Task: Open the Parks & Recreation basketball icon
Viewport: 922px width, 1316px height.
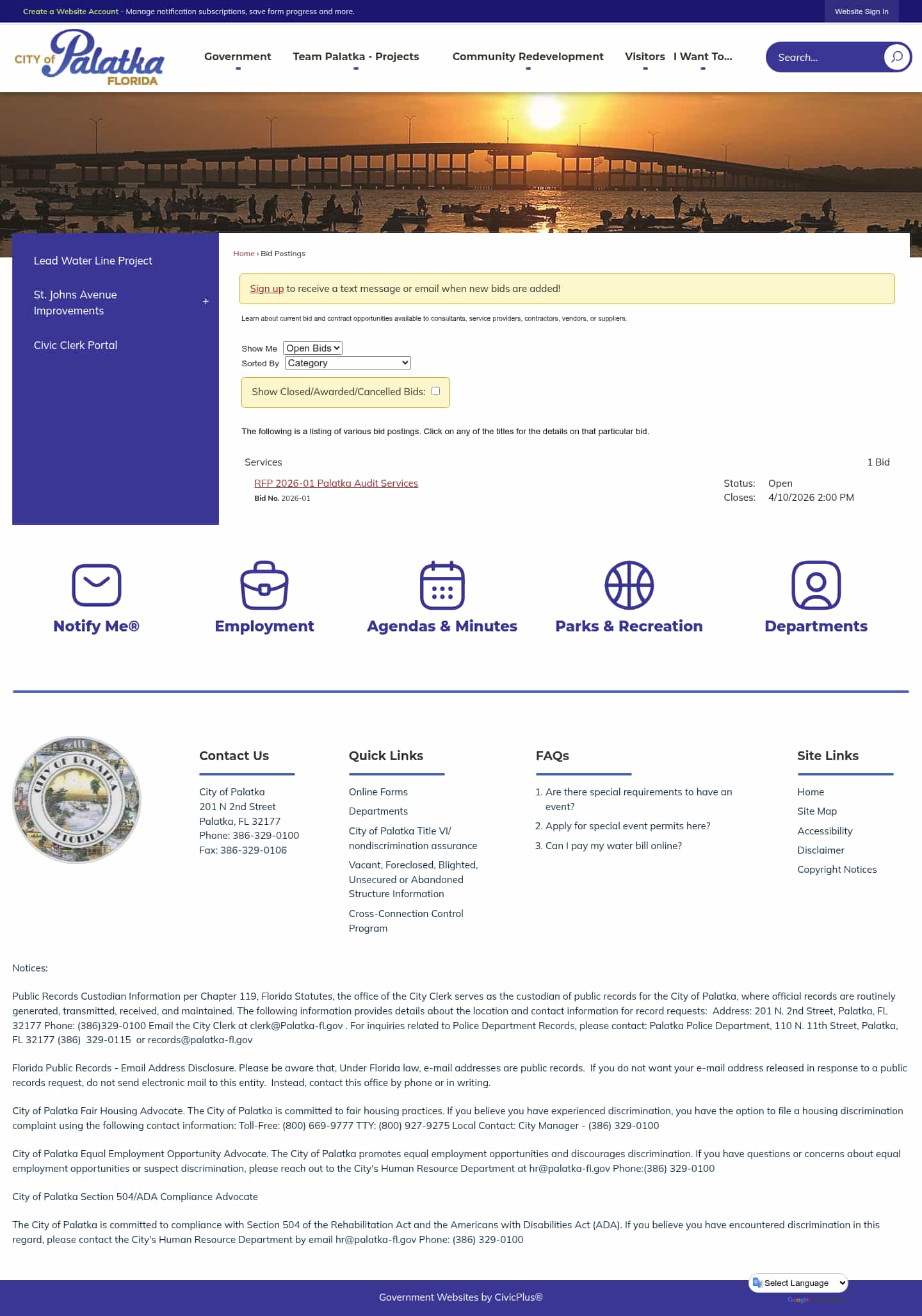Action: [629, 585]
